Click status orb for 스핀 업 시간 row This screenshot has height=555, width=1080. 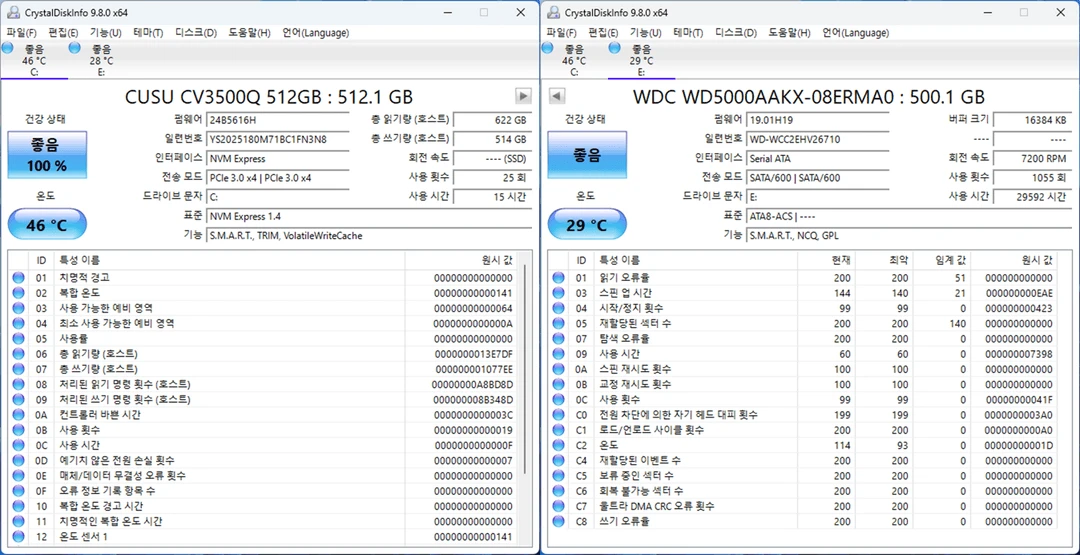558,293
